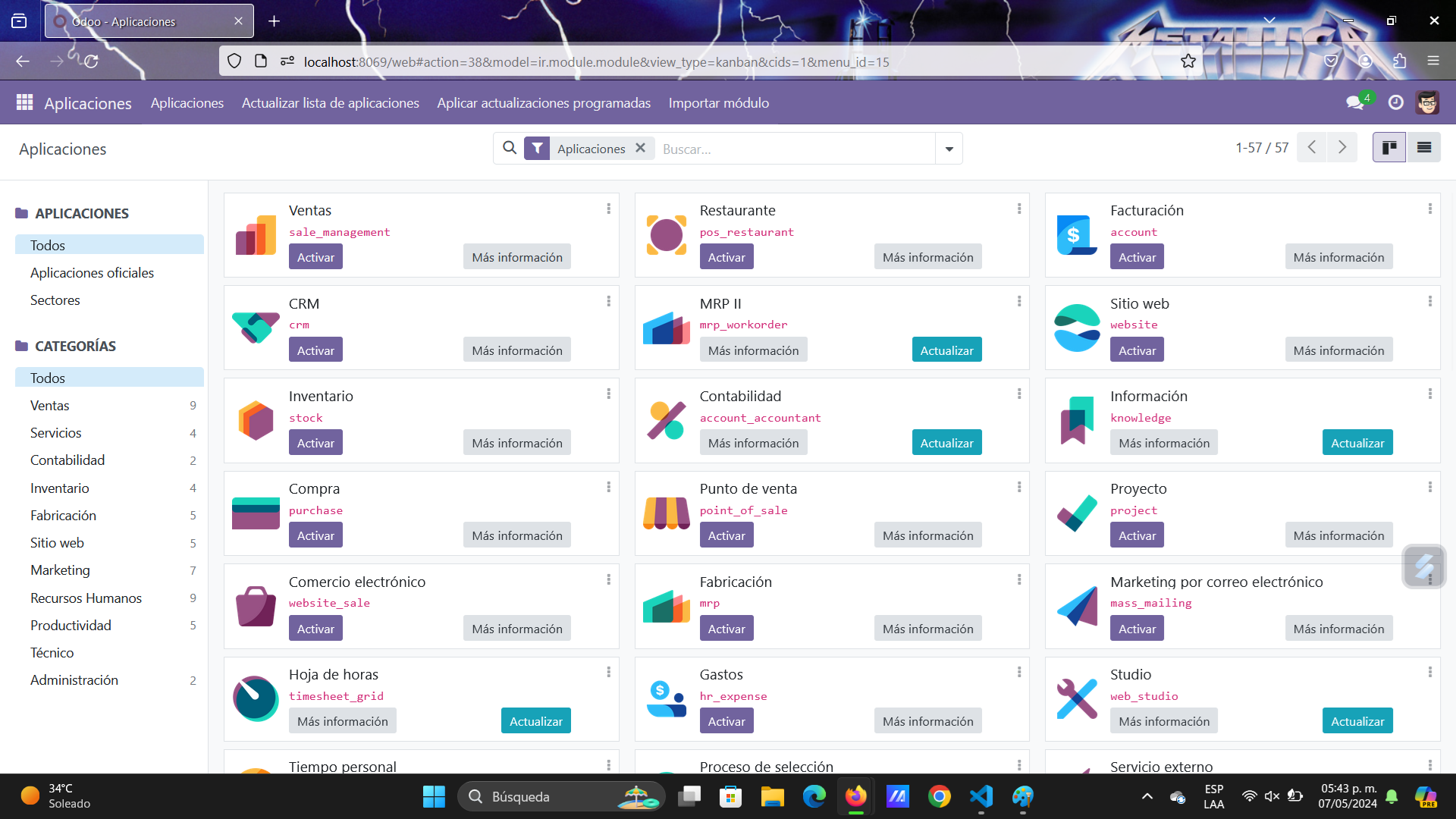Open Visual Studio Code from taskbar
The height and width of the screenshot is (819, 1456).
981,796
